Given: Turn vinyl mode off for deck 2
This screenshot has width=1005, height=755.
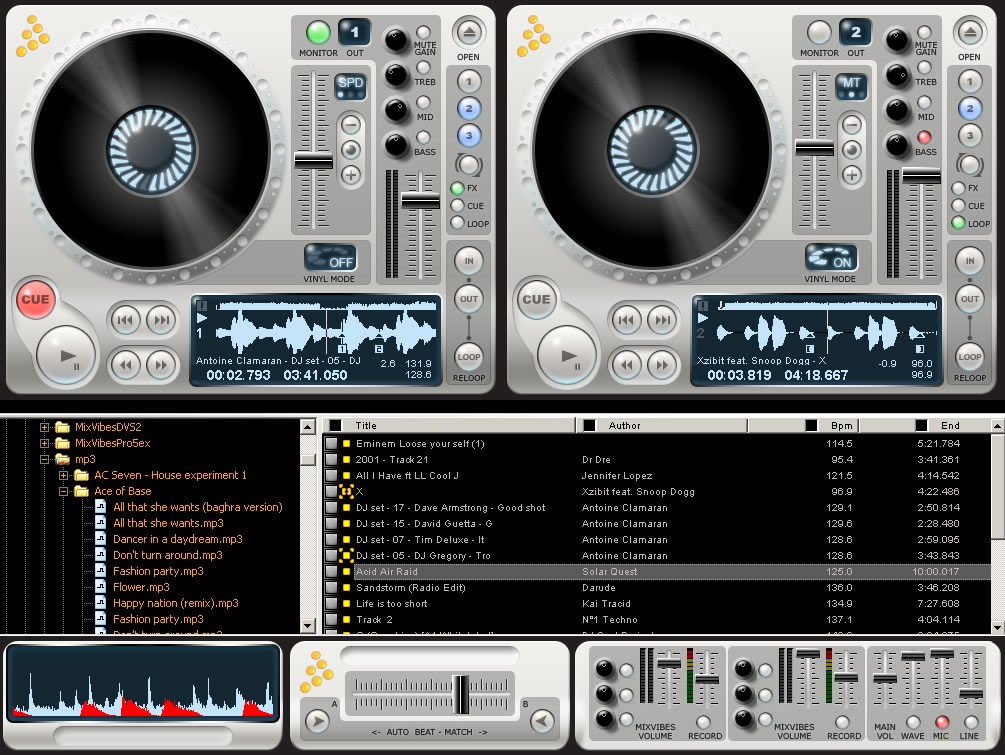Looking at the screenshot, I should 831,259.
